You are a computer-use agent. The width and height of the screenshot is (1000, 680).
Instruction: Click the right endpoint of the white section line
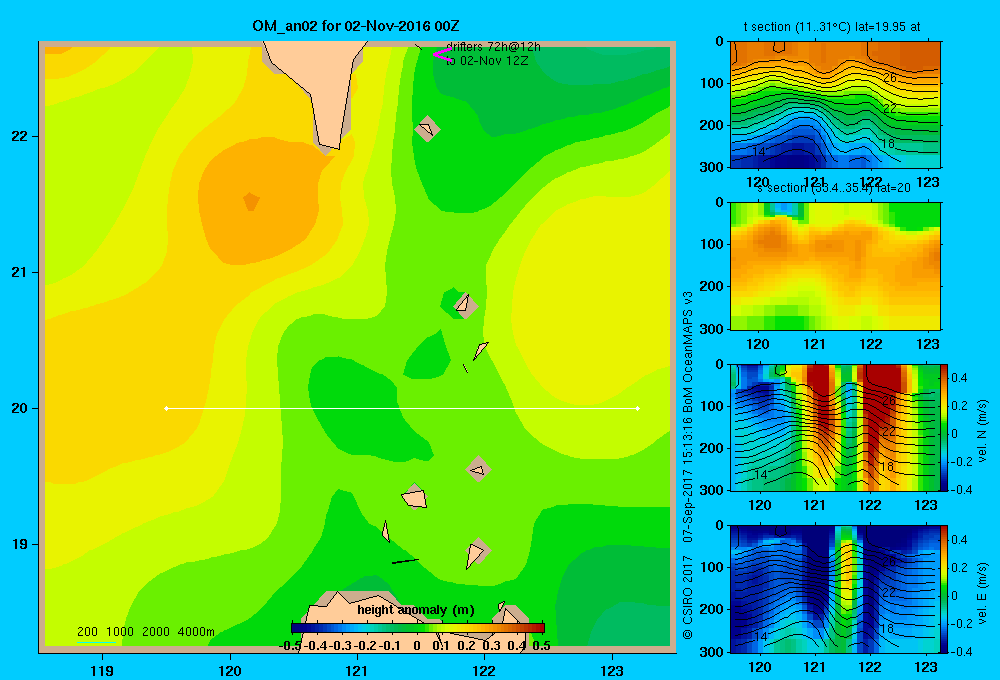pos(638,408)
